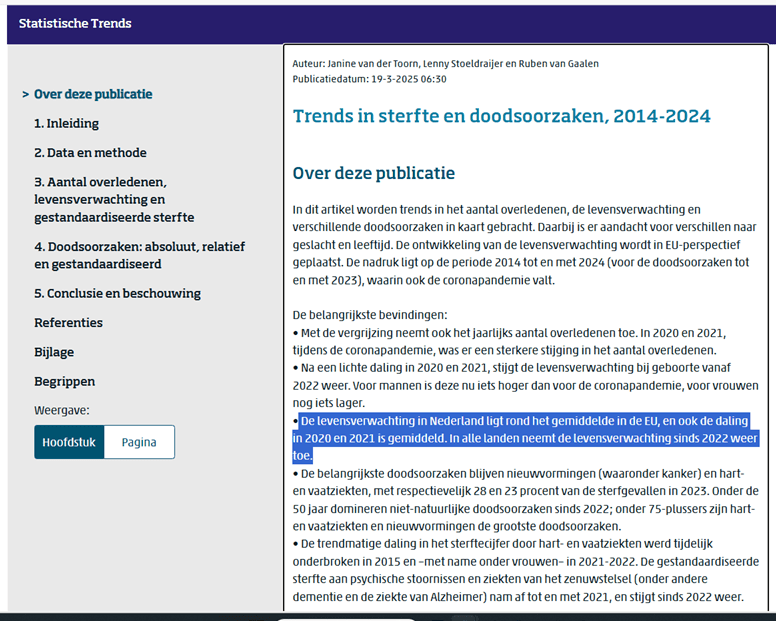Open chapter 4. Doodsoorzaken: absoluut, relatief

(139, 255)
